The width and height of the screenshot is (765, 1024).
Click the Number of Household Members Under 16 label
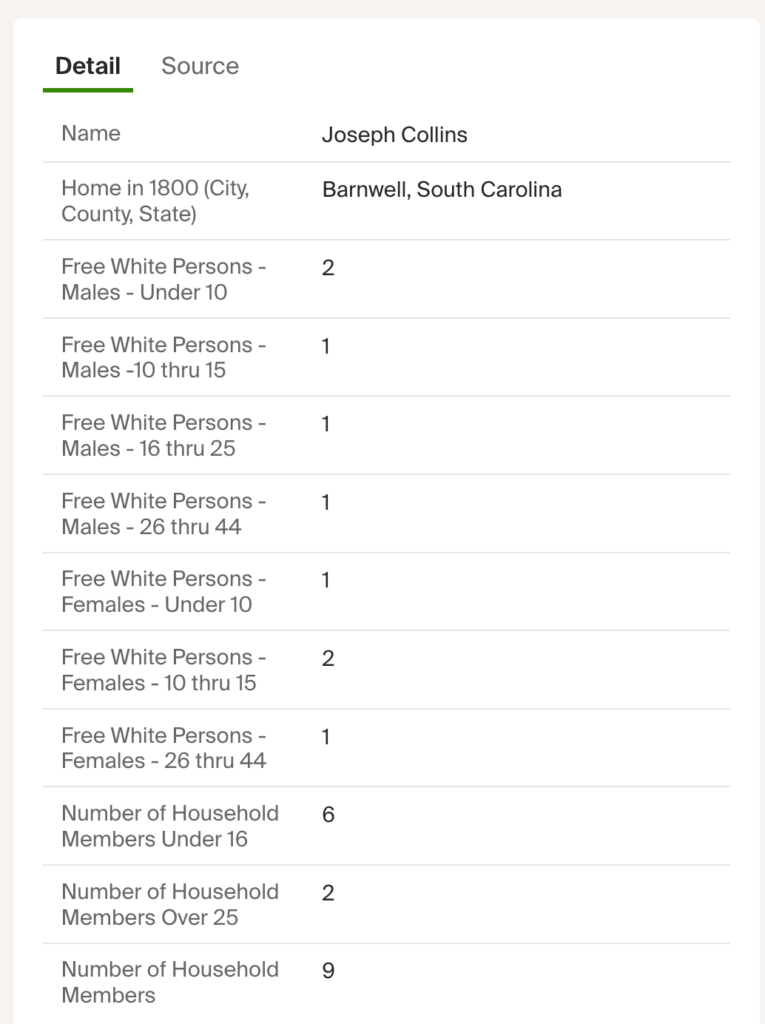(170, 826)
